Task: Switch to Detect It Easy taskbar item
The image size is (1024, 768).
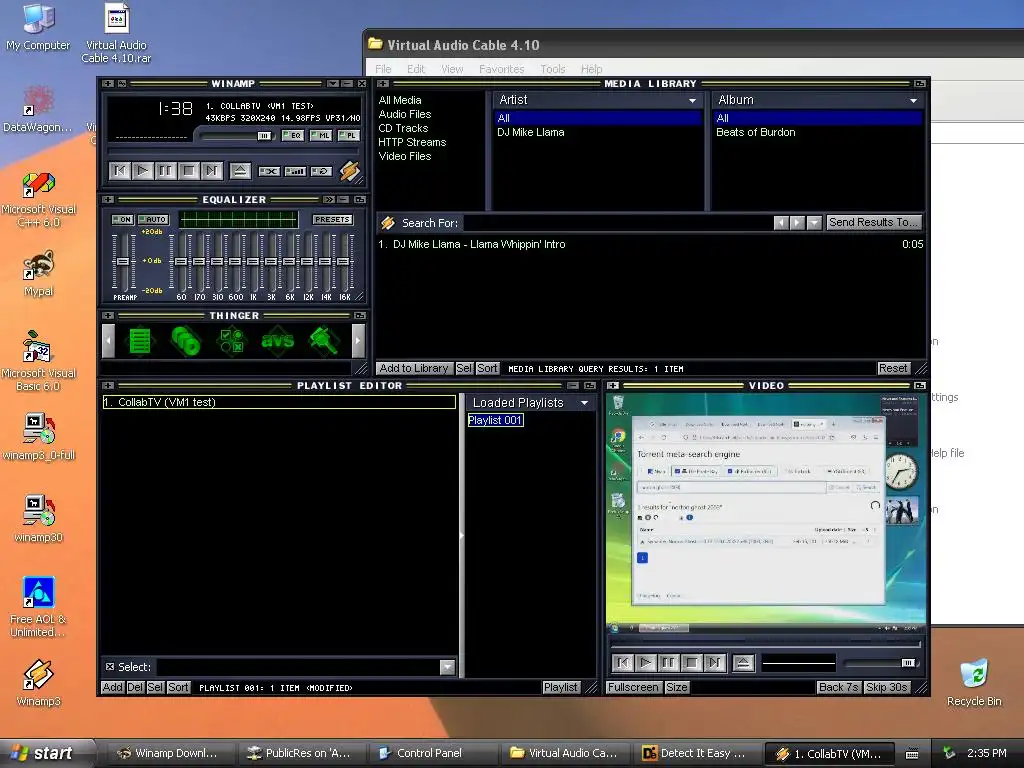Action: [x=696, y=753]
